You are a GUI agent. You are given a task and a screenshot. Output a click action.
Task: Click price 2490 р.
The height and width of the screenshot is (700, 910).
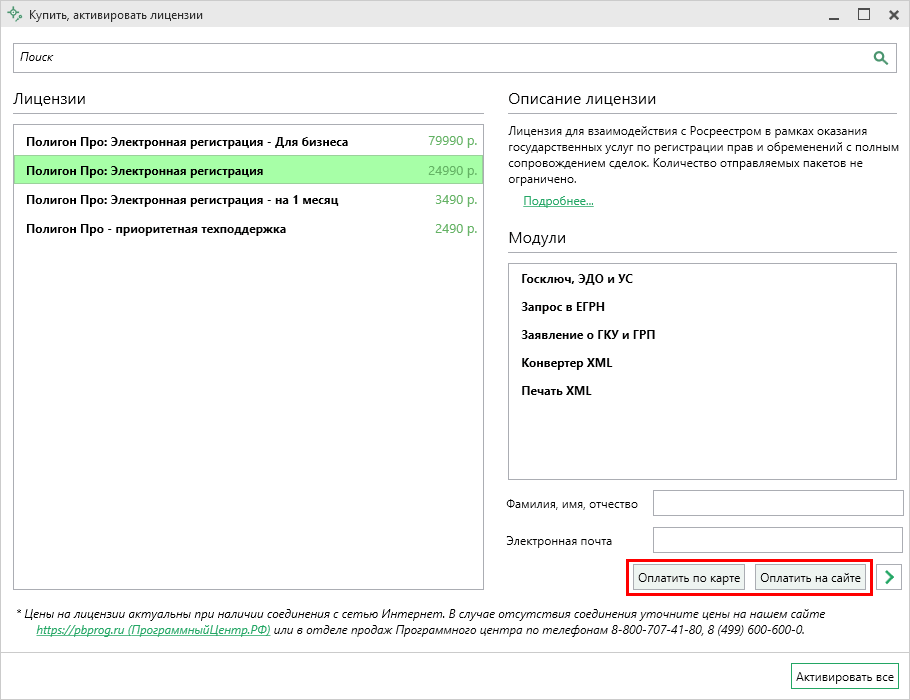pos(456,229)
